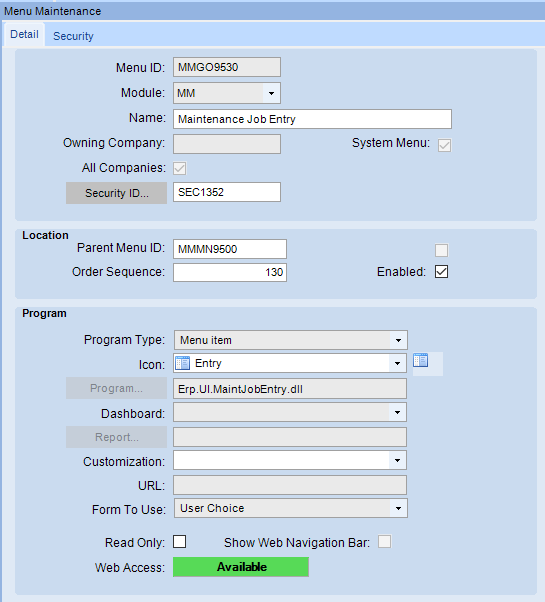Viewport: 545px width, 602px height.
Task: Click the Entry icon preview beside Icon dropdown
Action: pos(421,361)
